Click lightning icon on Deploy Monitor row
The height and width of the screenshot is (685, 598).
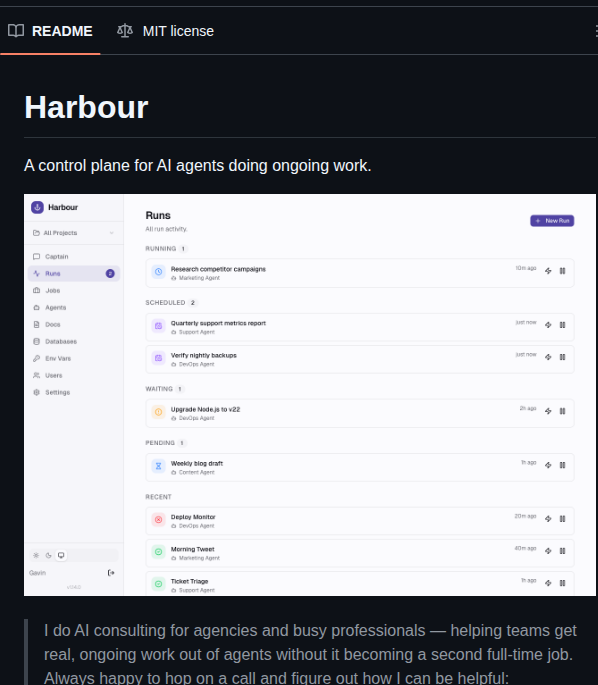pyautogui.click(x=548, y=519)
